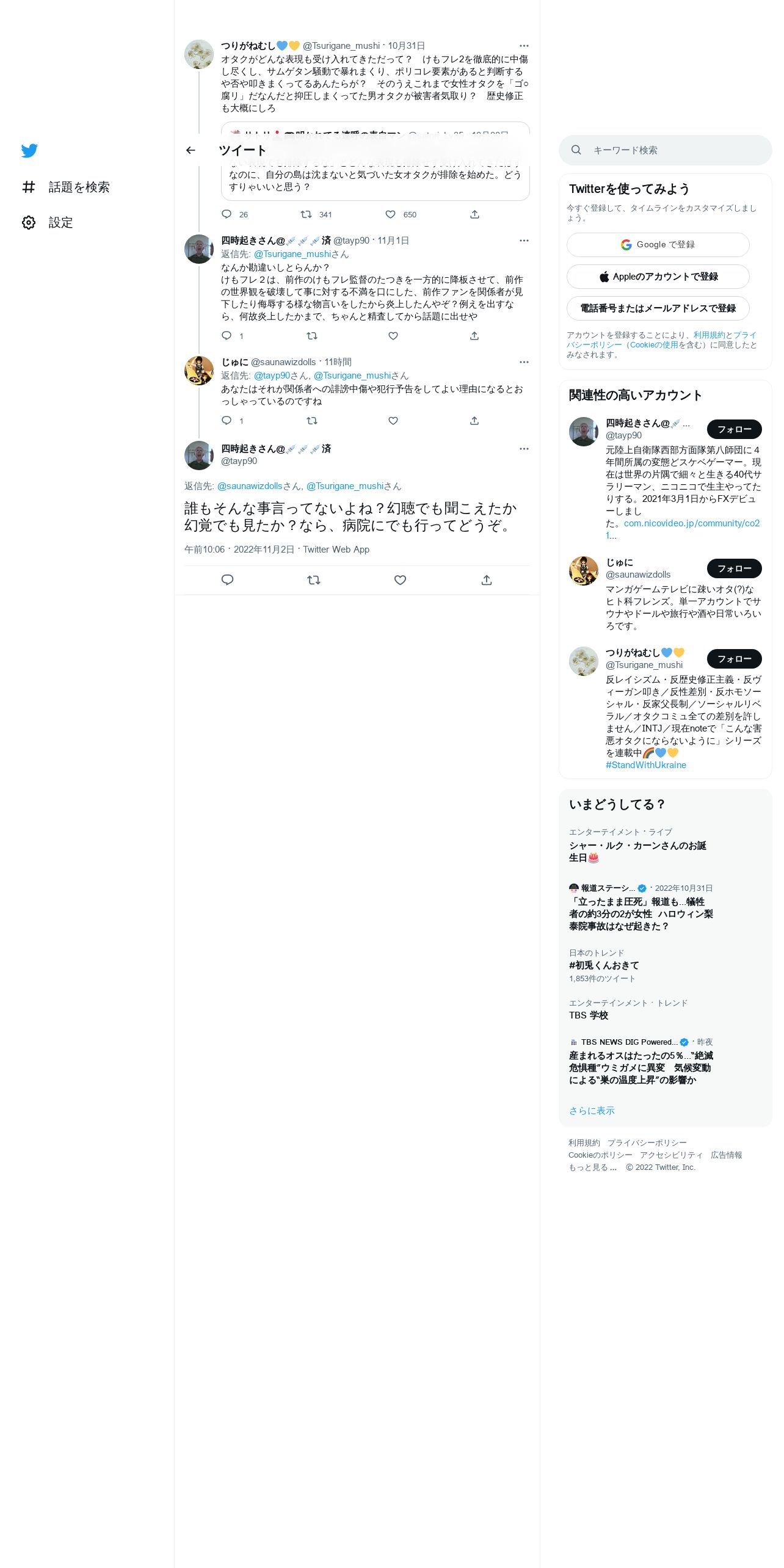Follow つりがねむし @Tsurigane_mushi
Viewport: 784px width, 1568px height.
[x=735, y=659]
